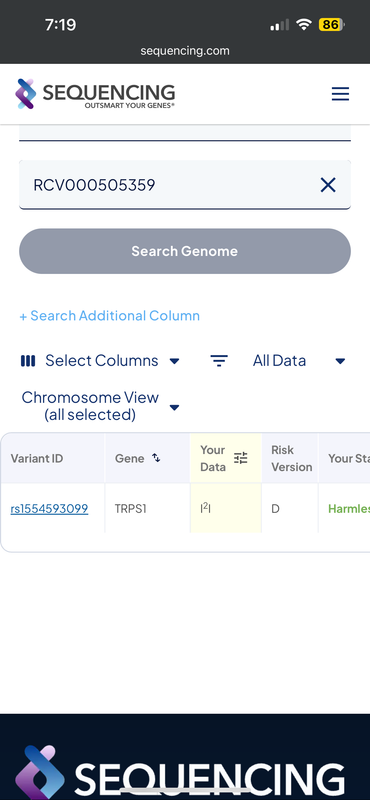The image size is (370, 800).
Task: Expand the Select Columns dropdown
Action: click(x=100, y=361)
